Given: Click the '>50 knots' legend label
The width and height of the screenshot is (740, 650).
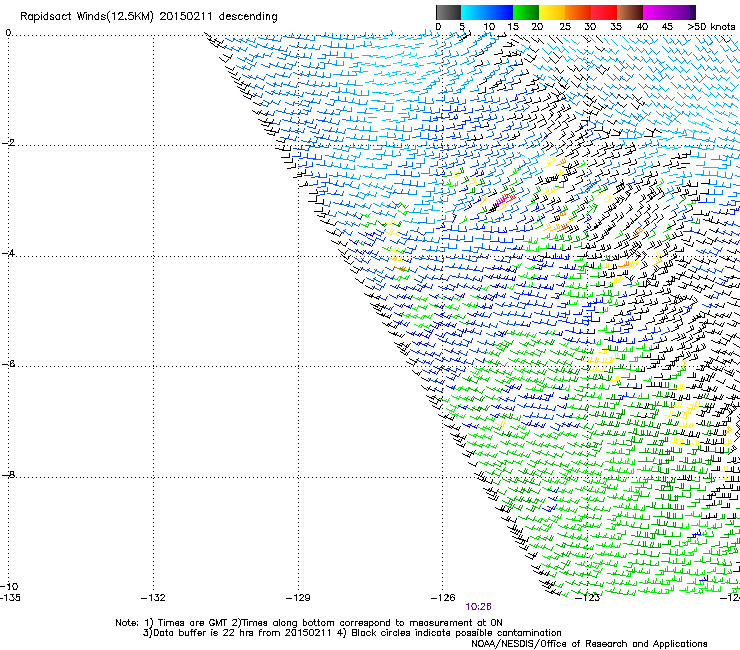Looking at the screenshot, I should tap(711, 27).
